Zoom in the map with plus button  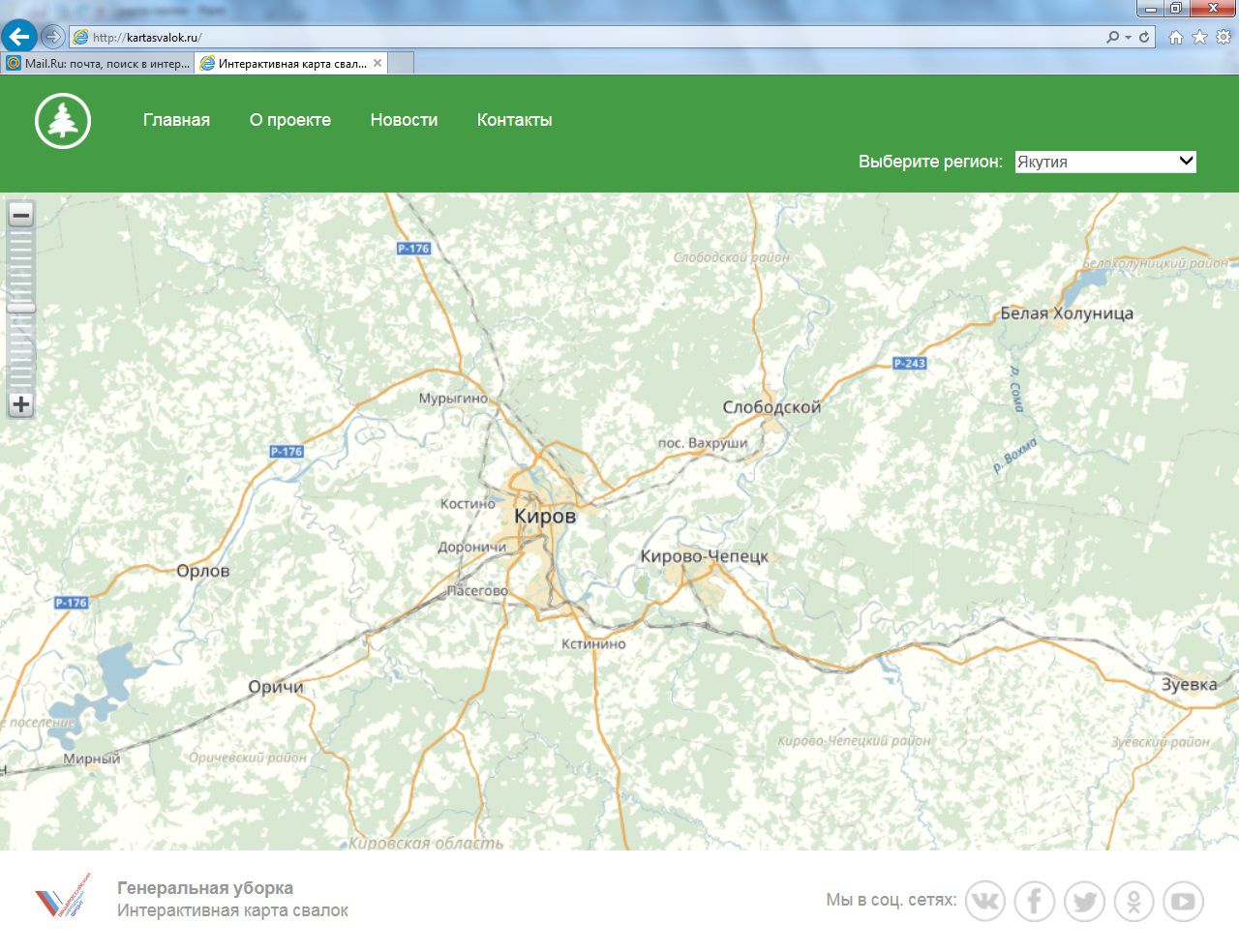pos(21,404)
